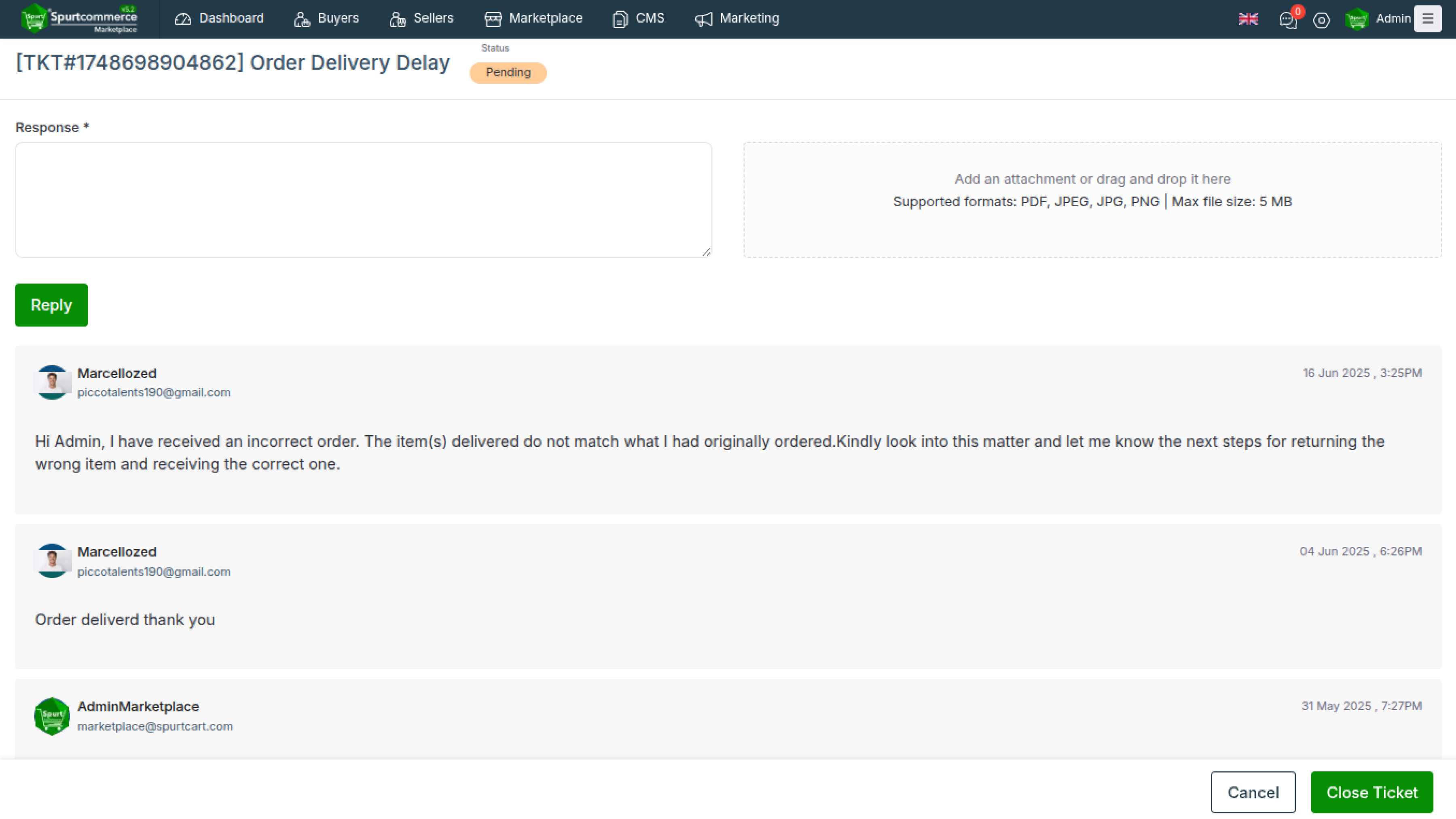The height and width of the screenshot is (819, 1456).
Task: Change language via UK flag icon
Action: (x=1248, y=19)
